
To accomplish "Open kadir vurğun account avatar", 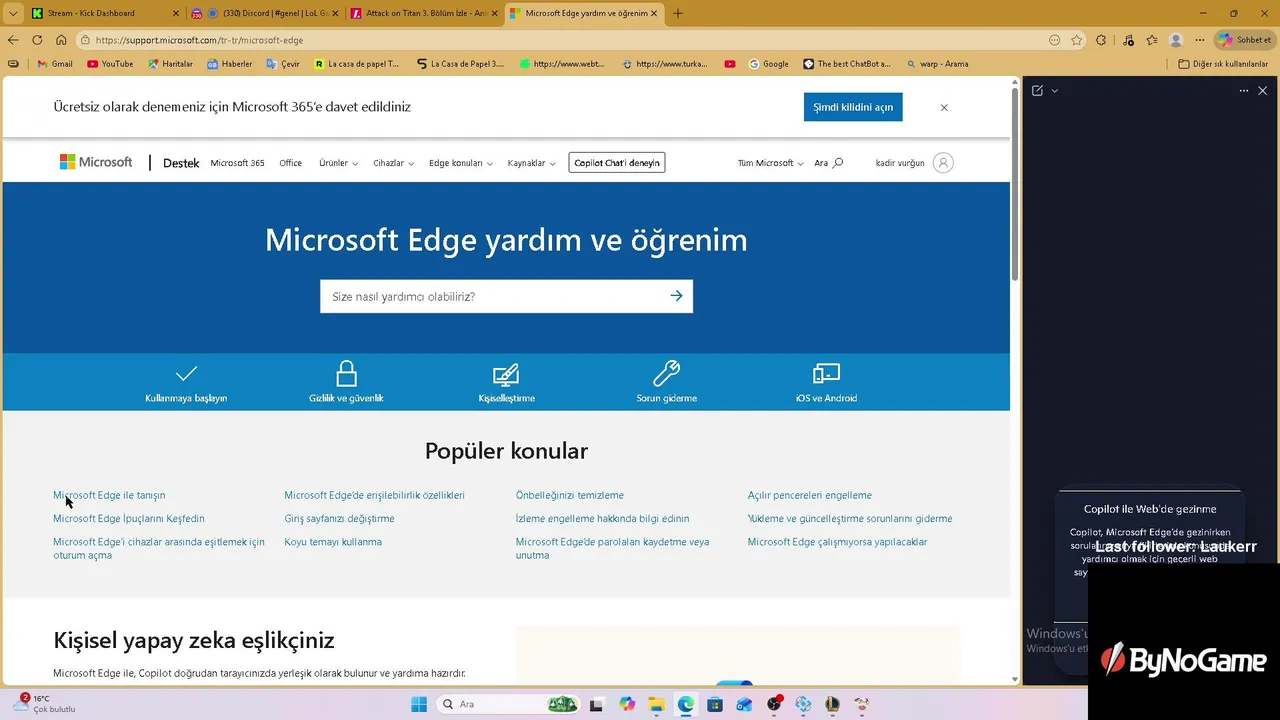I will pyautogui.click(x=943, y=163).
